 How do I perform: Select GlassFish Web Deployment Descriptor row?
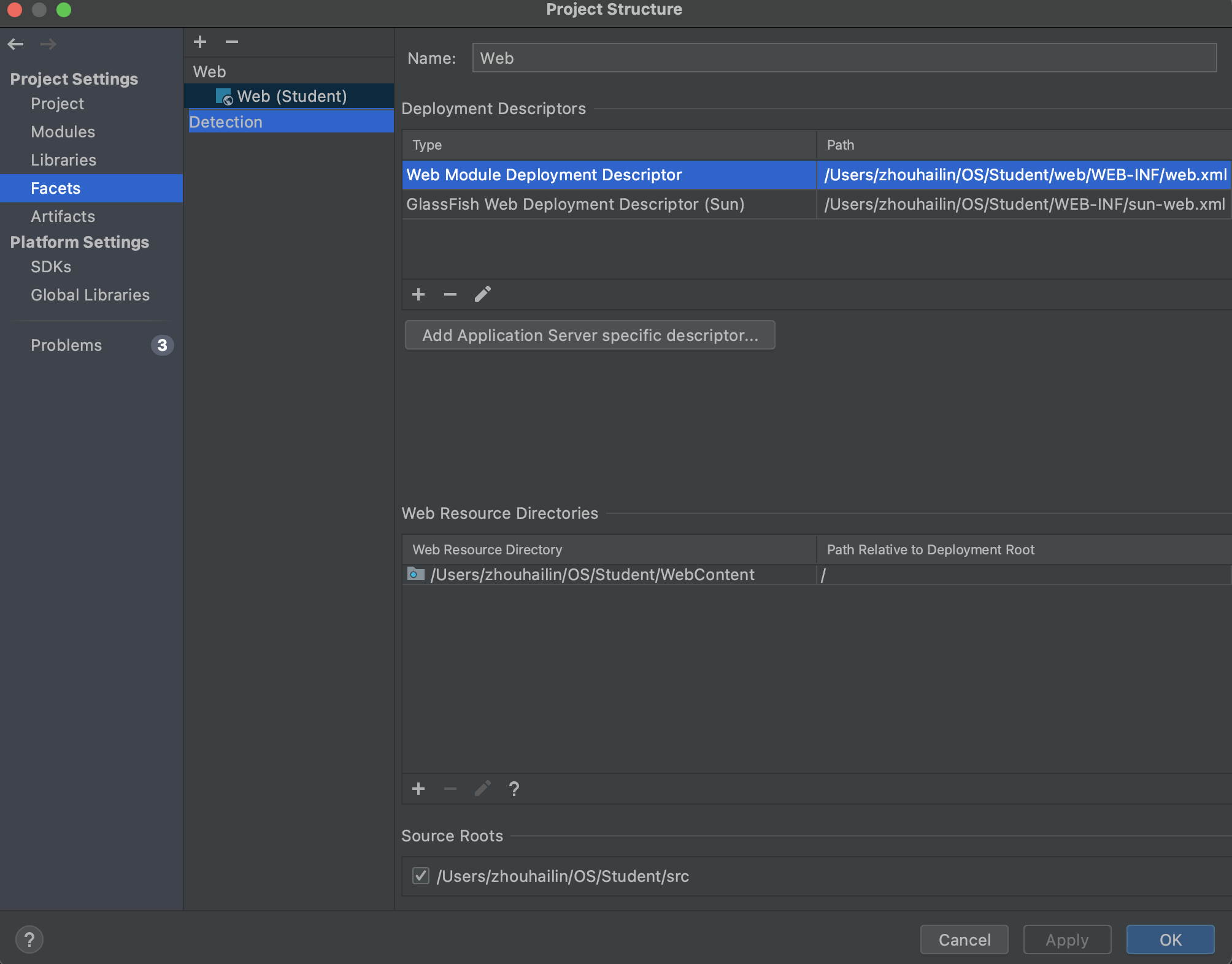[575, 204]
